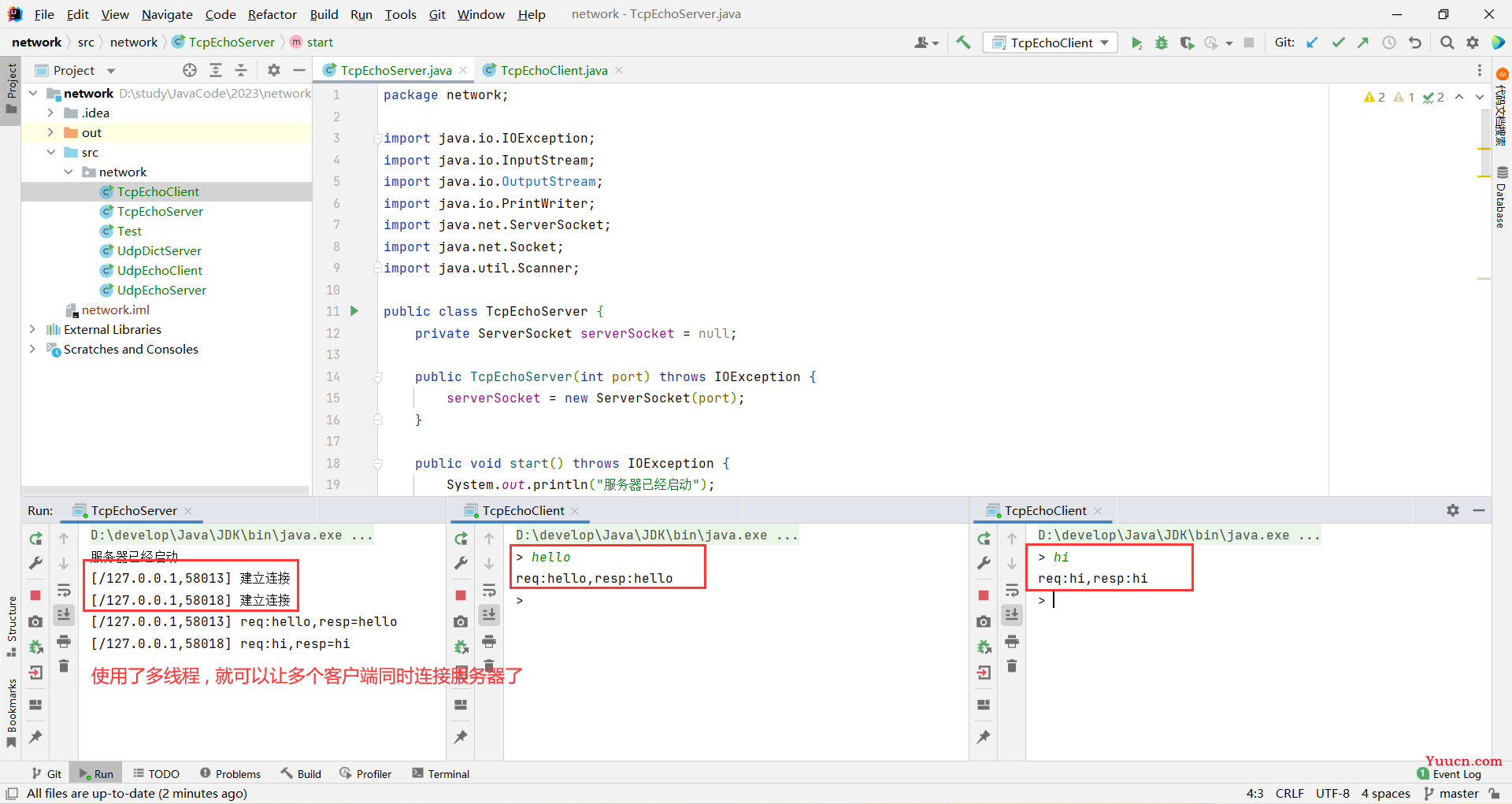This screenshot has width=1512, height=804.
Task: Open Event Log from status bar
Action: 1450,774
